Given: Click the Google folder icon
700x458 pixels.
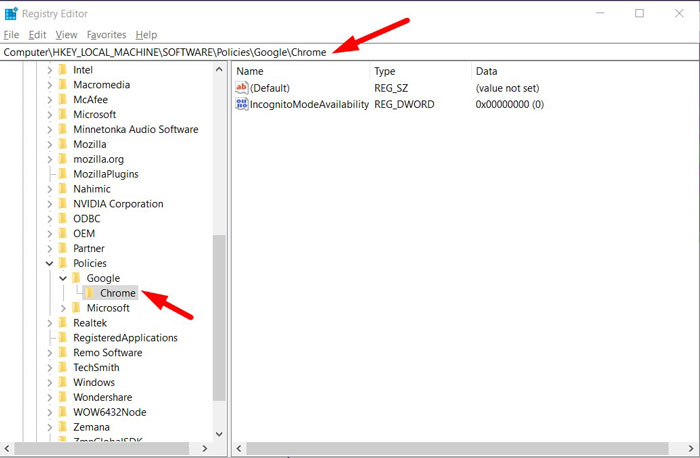Looking at the screenshot, I should click(76, 278).
